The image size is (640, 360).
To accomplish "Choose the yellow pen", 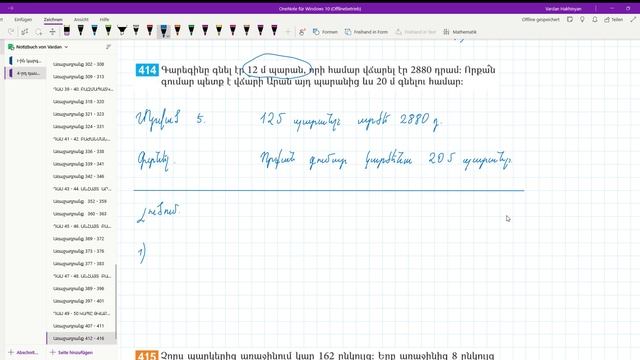I will 219,30.
